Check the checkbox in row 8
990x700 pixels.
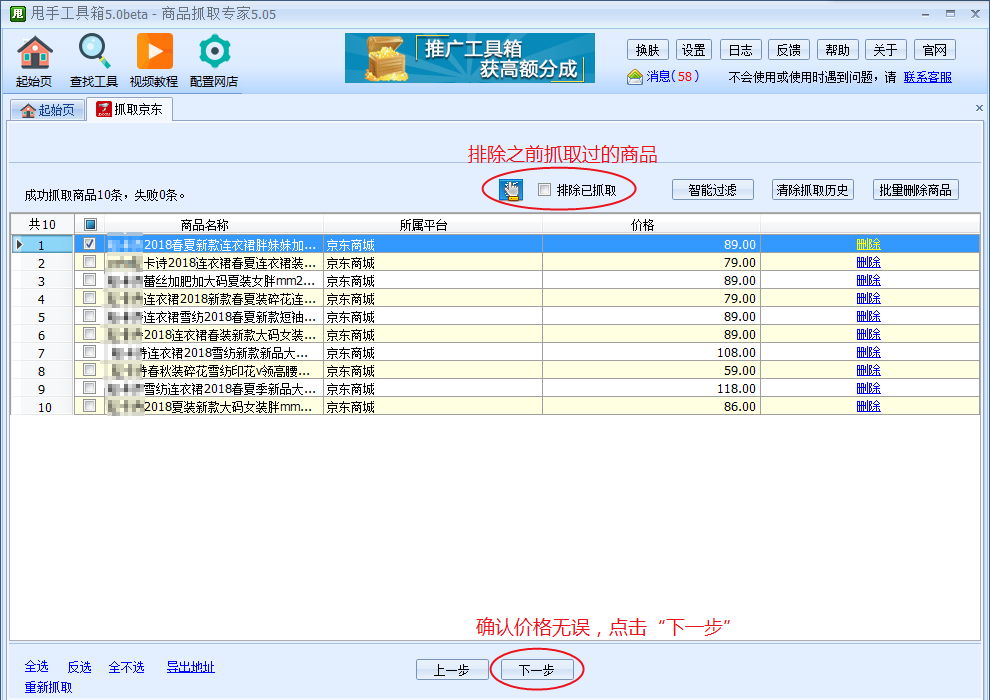coord(90,370)
